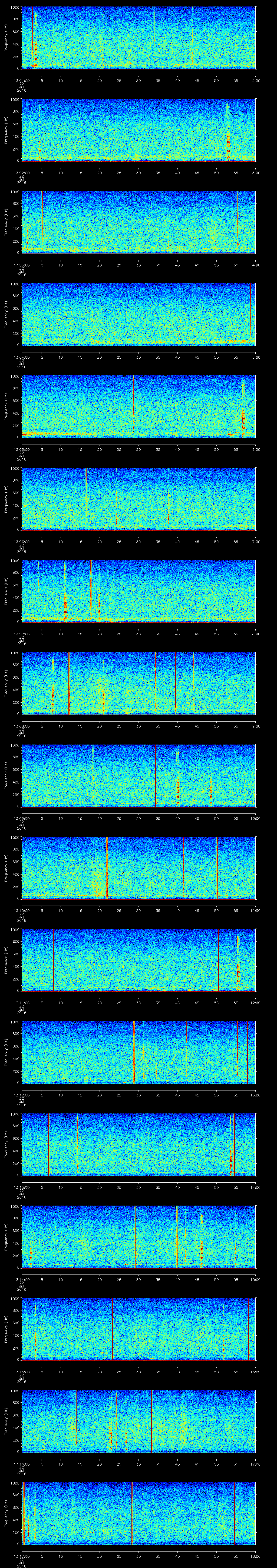
Task: Open the spectrogram panel starting at 13:02:00
Action: point(138,130)
